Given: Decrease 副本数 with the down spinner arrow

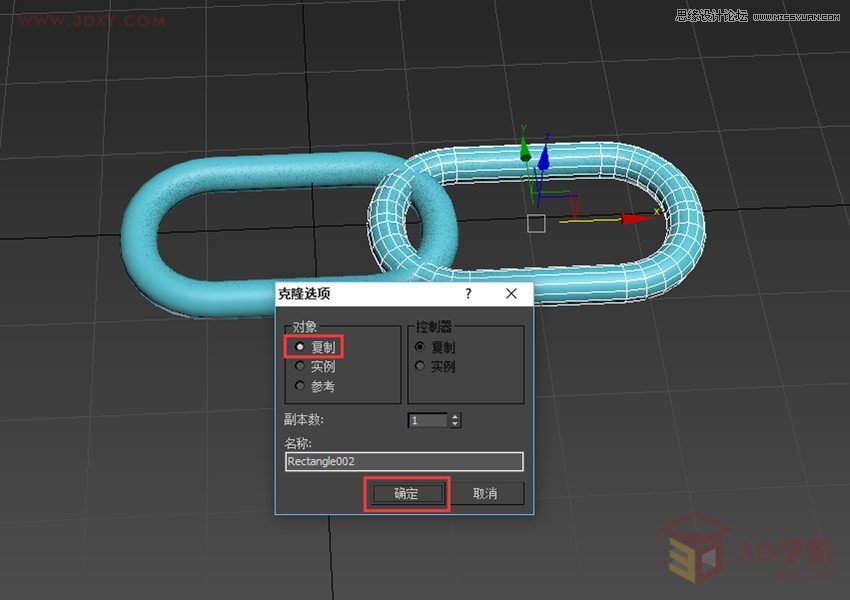Looking at the screenshot, I should 455,424.
